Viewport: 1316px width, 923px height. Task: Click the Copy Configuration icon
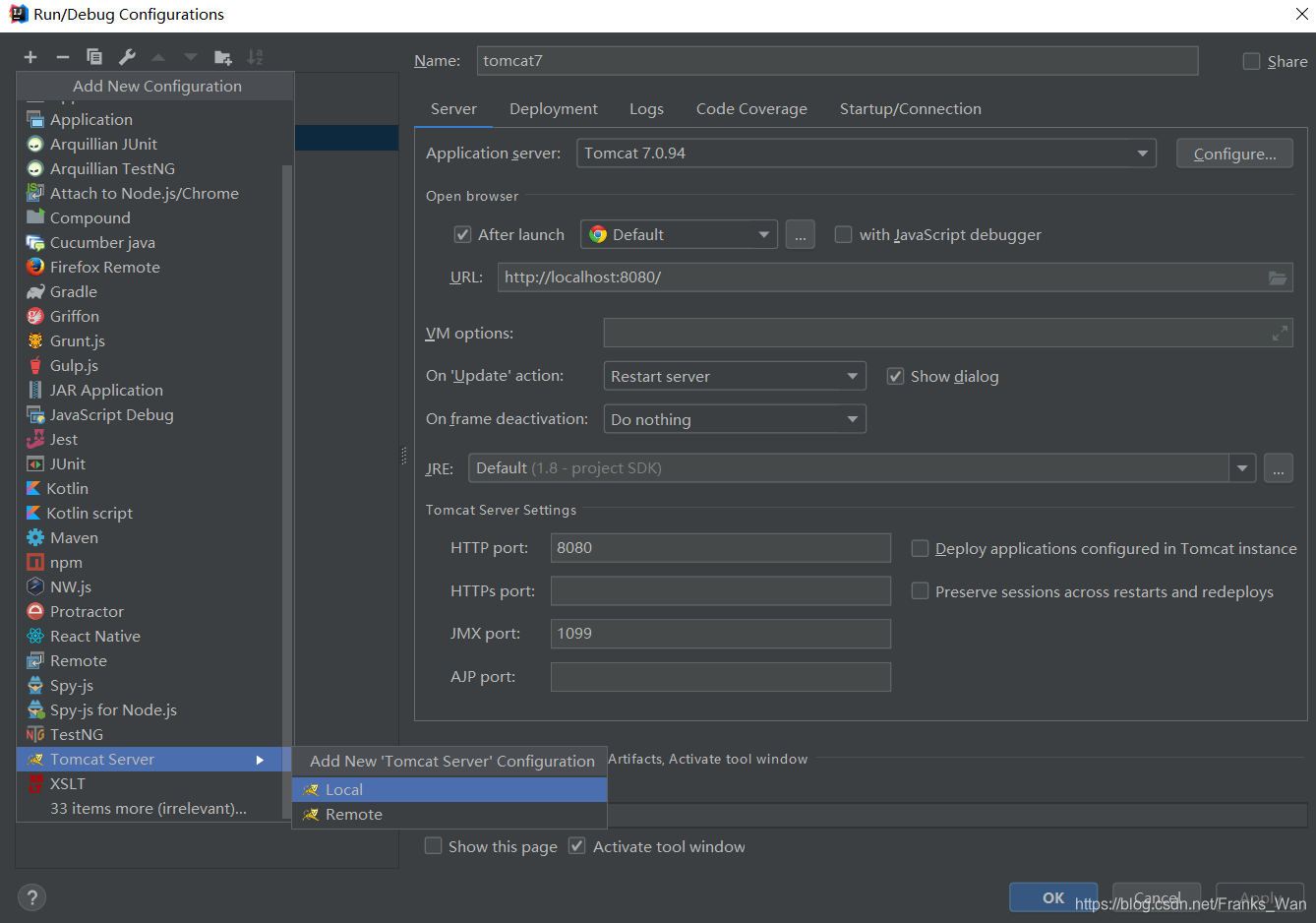coord(94,57)
